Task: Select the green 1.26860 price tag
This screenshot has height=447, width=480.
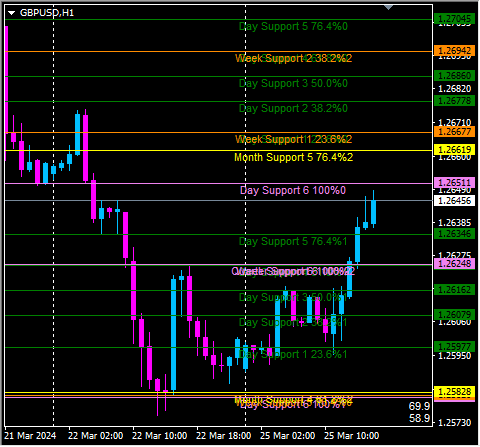Action: point(455,76)
